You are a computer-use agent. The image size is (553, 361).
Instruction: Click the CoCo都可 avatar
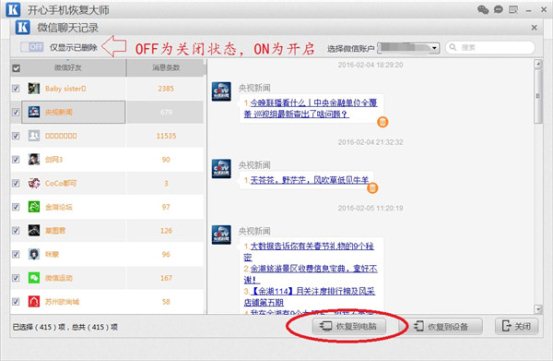[x=34, y=183]
